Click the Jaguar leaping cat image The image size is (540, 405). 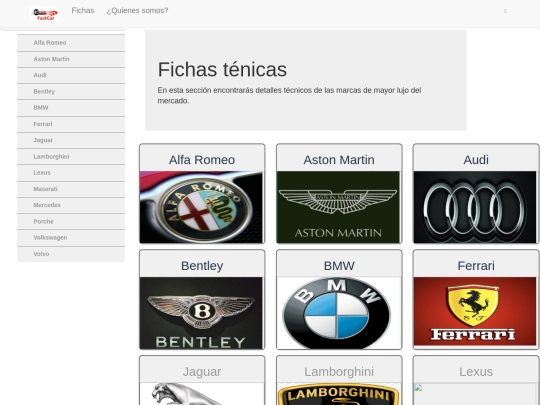click(x=201, y=394)
